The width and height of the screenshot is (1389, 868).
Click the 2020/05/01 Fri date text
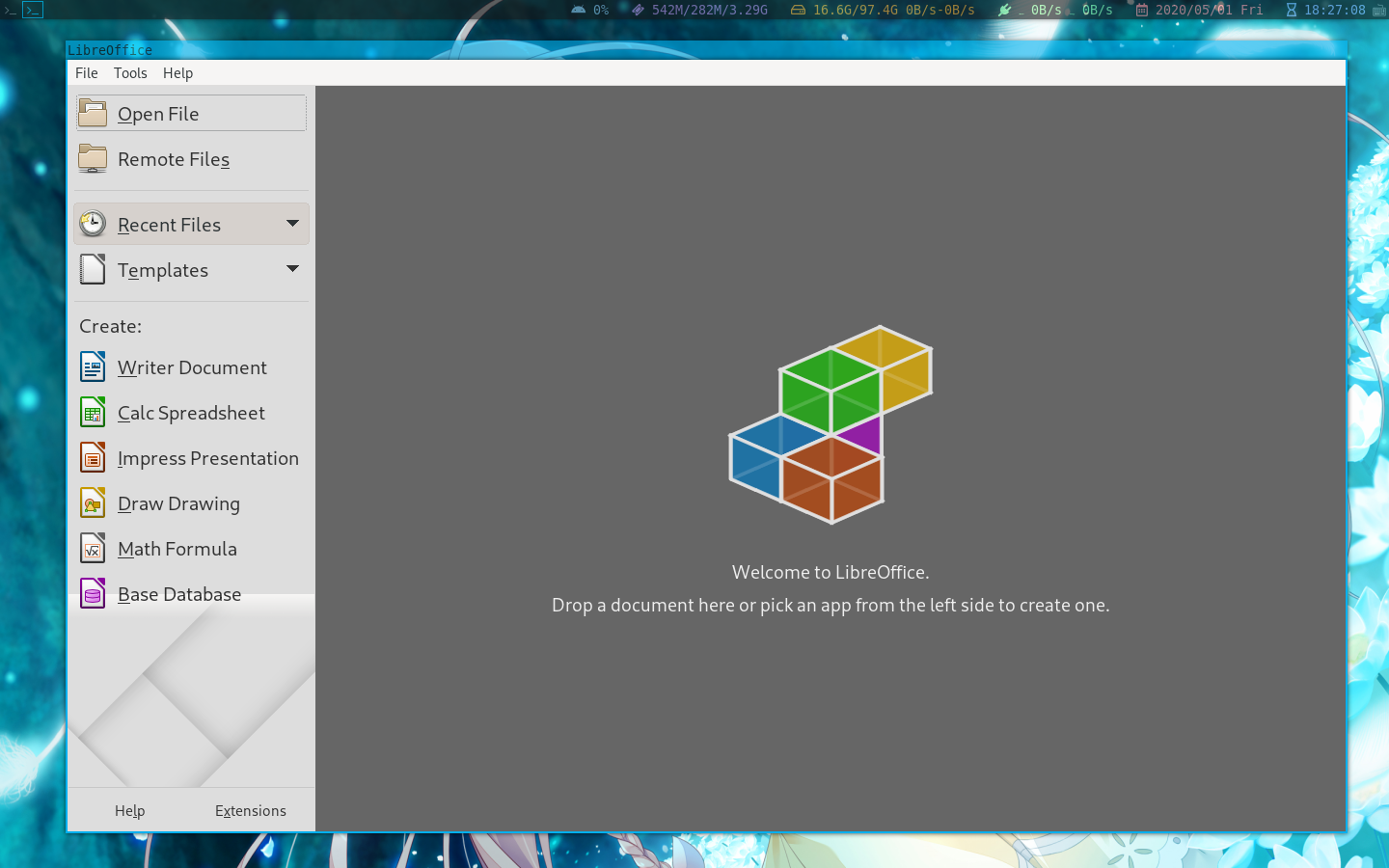click(1210, 10)
